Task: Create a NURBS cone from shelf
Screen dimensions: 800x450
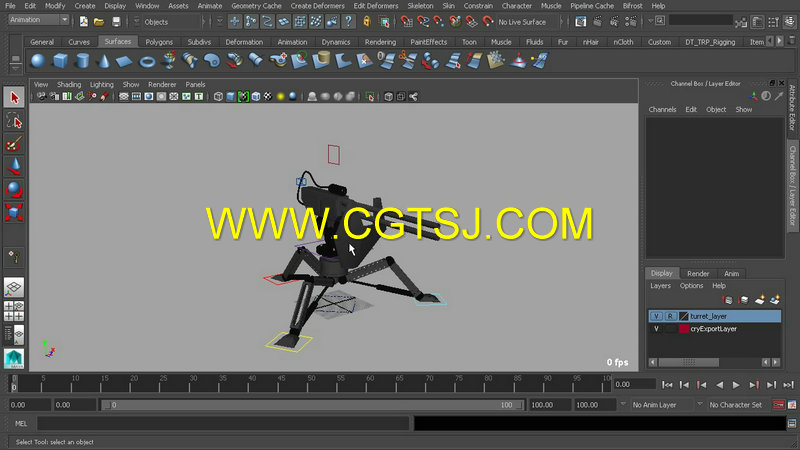Action: [x=104, y=61]
